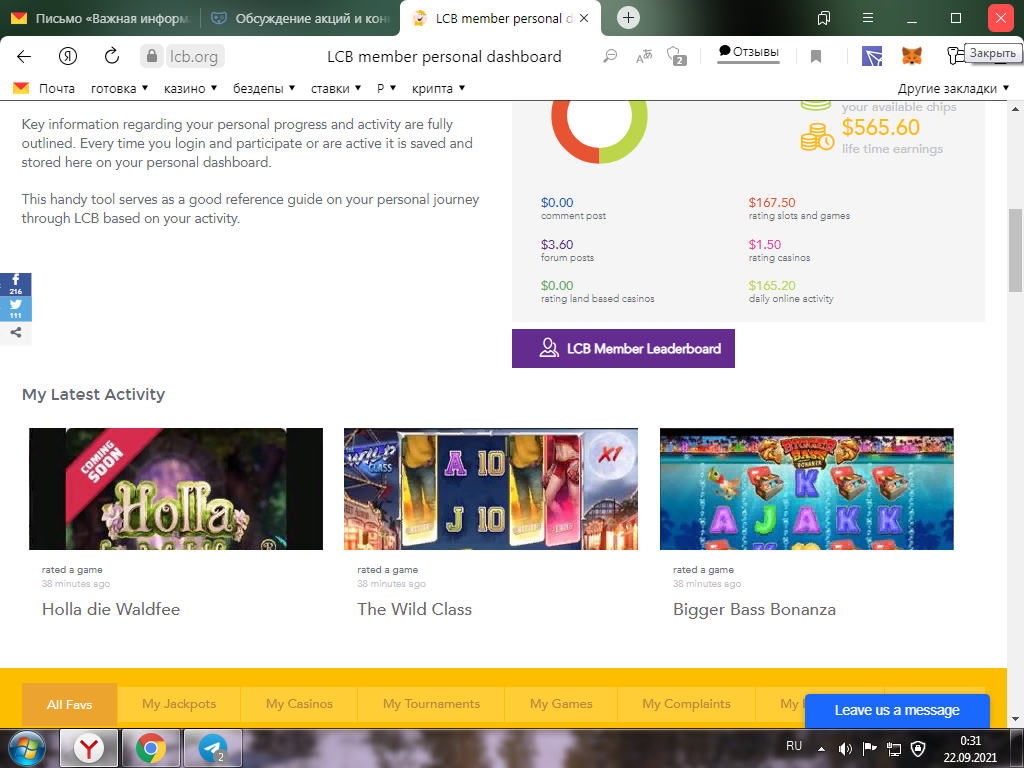1024x768 pixels.
Task: Expand the крипта bookmarks folder
Action: coord(438,88)
